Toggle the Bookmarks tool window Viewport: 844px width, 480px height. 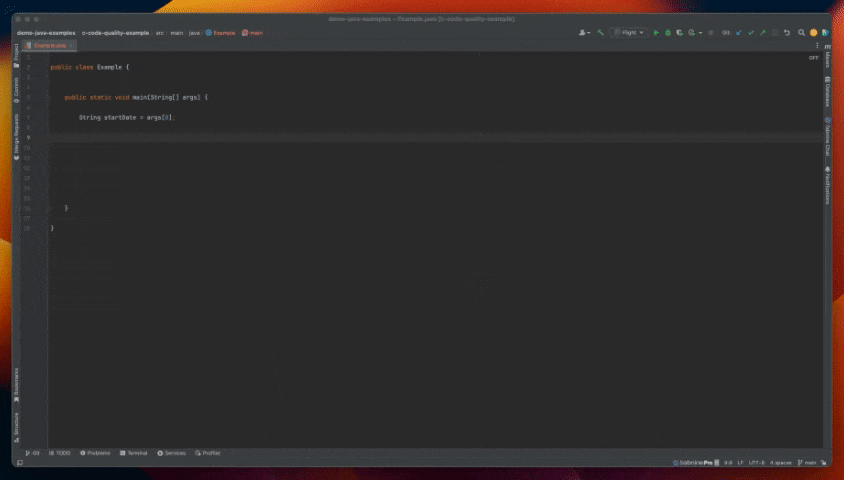(x=16, y=378)
